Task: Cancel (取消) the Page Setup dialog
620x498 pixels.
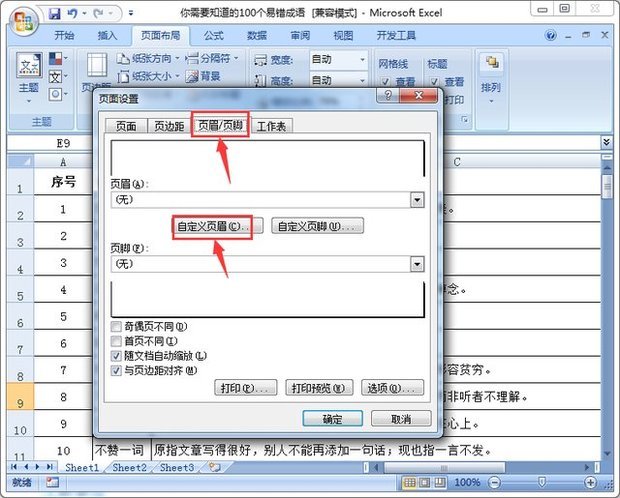Action: pyautogui.click(x=401, y=418)
